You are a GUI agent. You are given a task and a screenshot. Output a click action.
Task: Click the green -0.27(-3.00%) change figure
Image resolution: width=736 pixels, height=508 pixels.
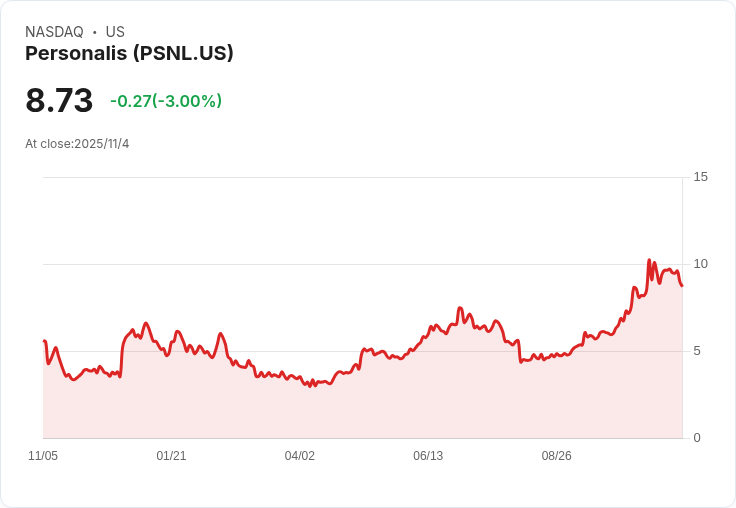(166, 101)
